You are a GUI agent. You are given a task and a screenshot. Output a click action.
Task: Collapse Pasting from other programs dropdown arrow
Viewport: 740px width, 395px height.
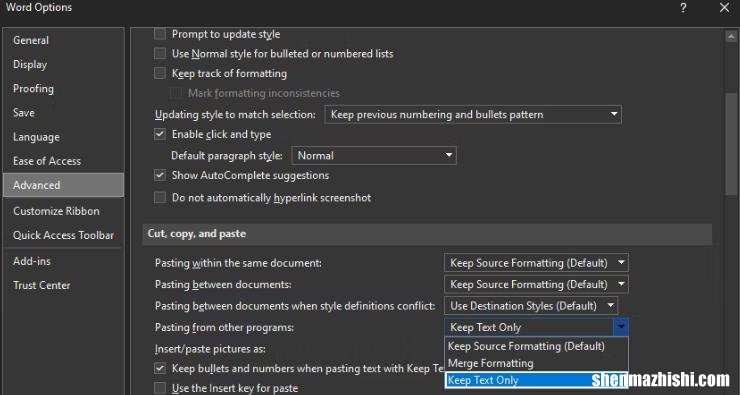(x=621, y=327)
